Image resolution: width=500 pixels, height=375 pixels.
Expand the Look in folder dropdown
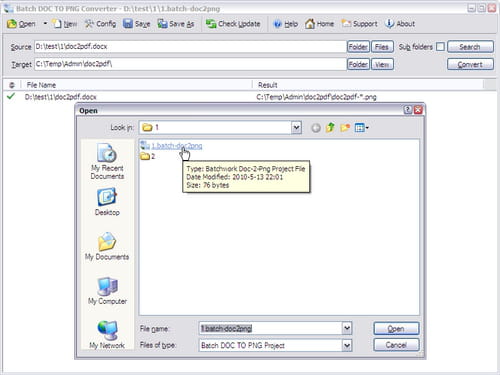click(x=296, y=127)
